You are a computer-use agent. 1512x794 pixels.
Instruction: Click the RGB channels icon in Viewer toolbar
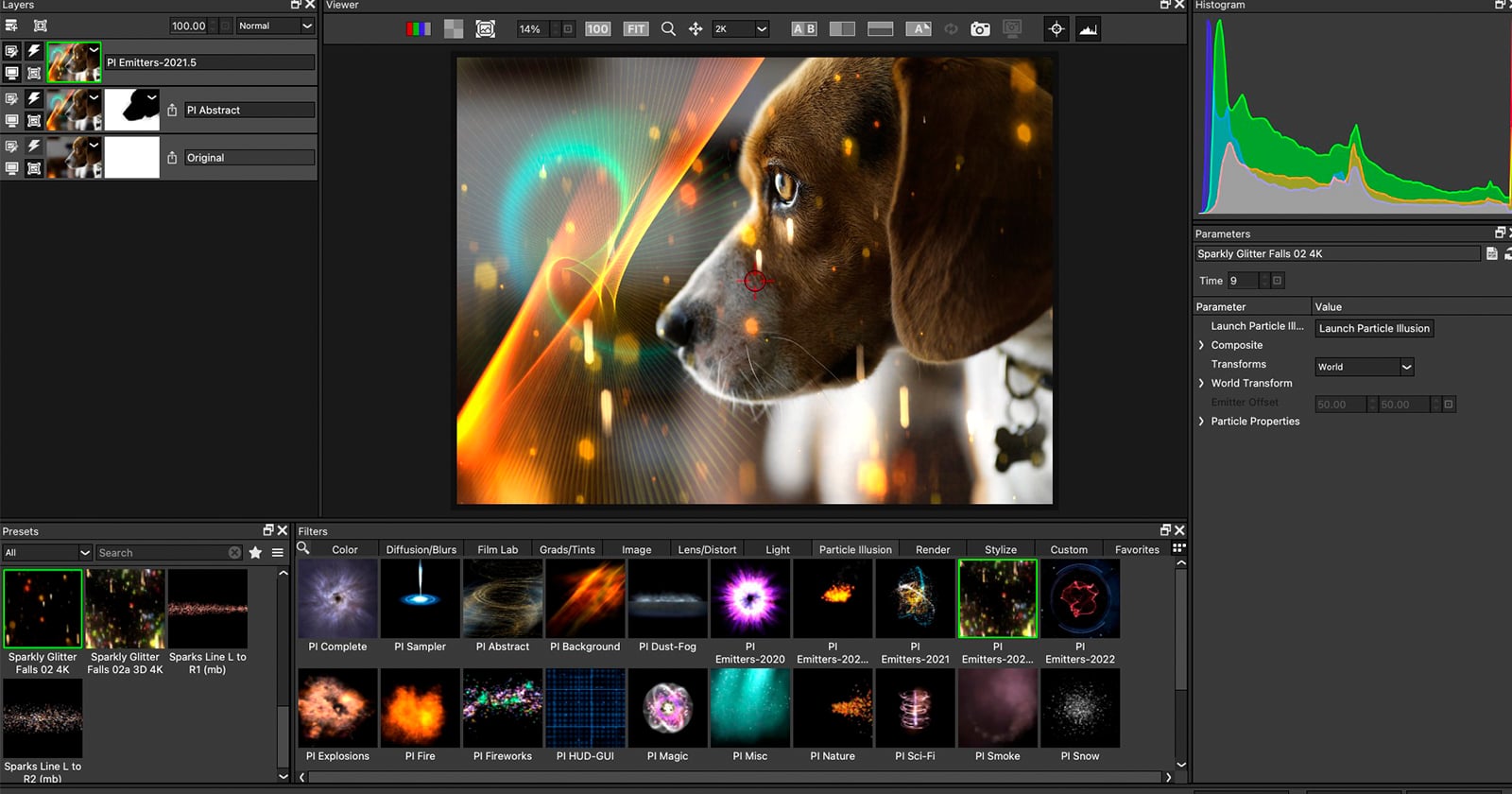click(418, 29)
